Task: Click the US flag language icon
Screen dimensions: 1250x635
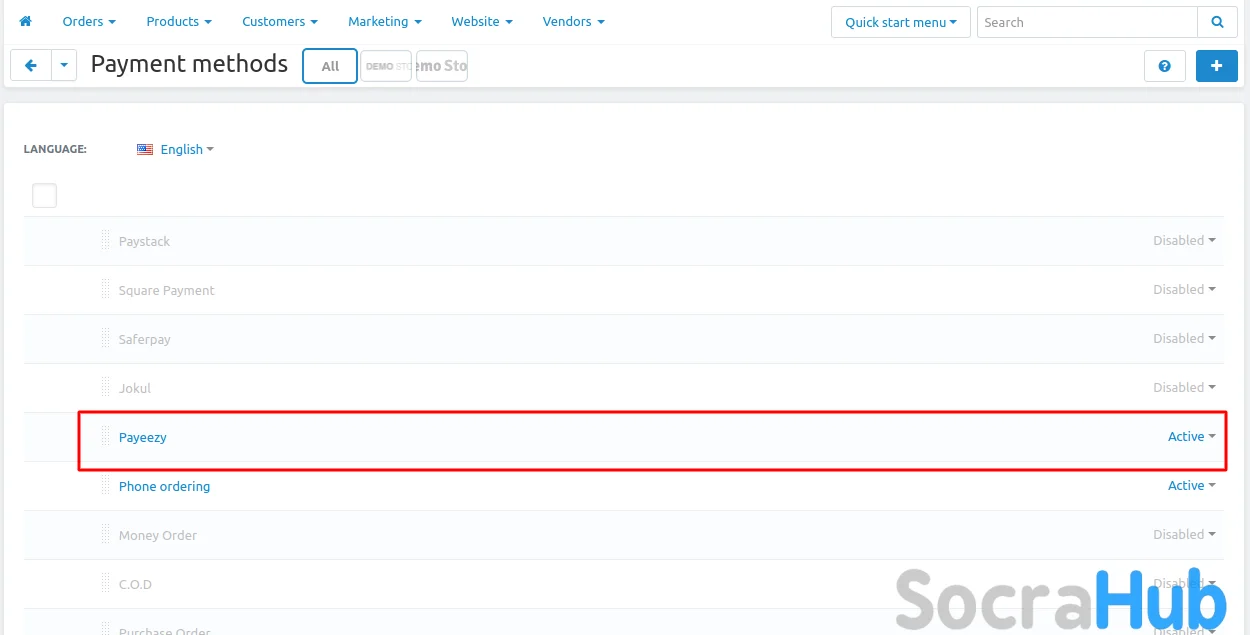Action: [x=145, y=149]
